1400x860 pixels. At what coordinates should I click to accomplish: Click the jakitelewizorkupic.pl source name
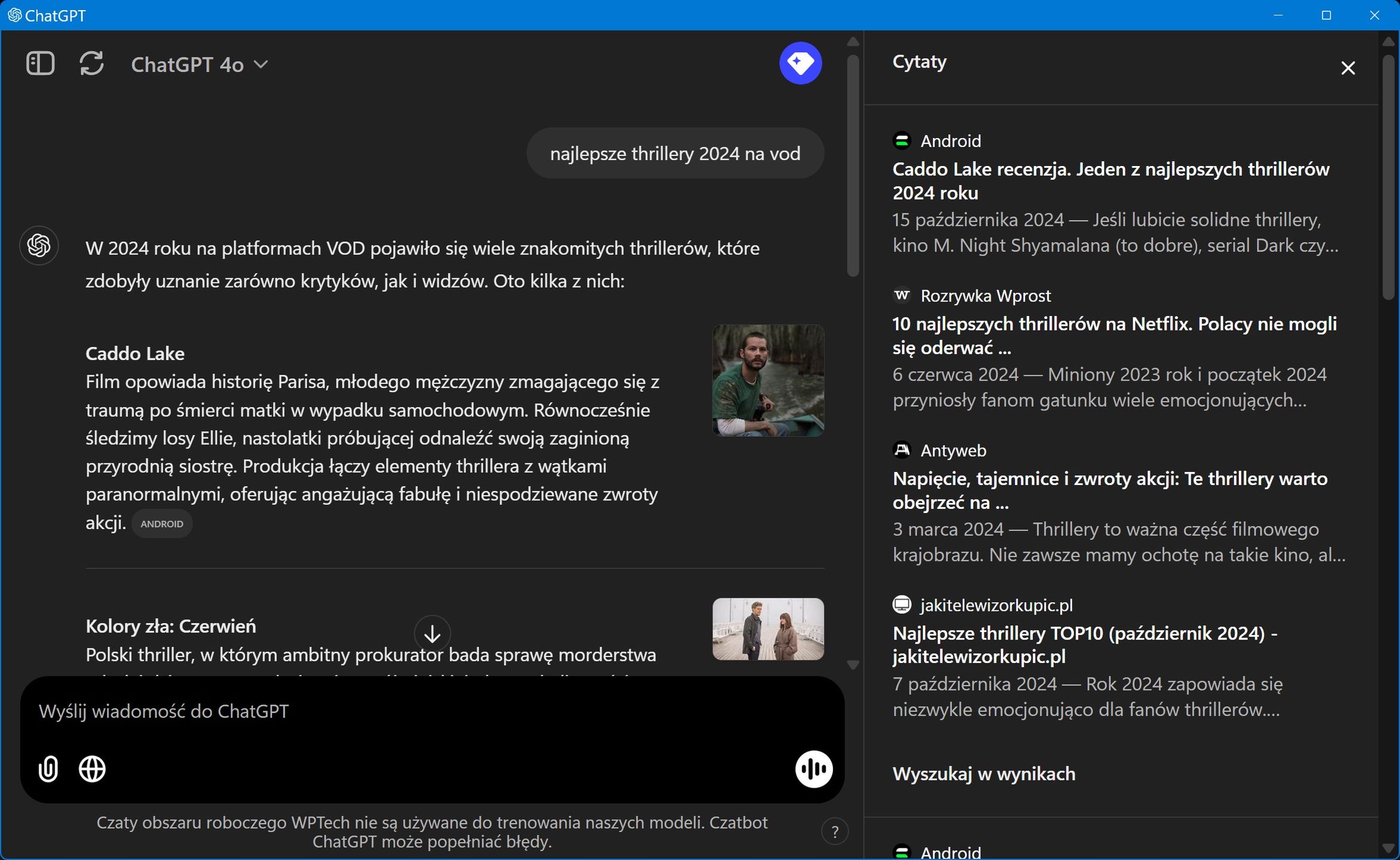pyautogui.click(x=996, y=605)
